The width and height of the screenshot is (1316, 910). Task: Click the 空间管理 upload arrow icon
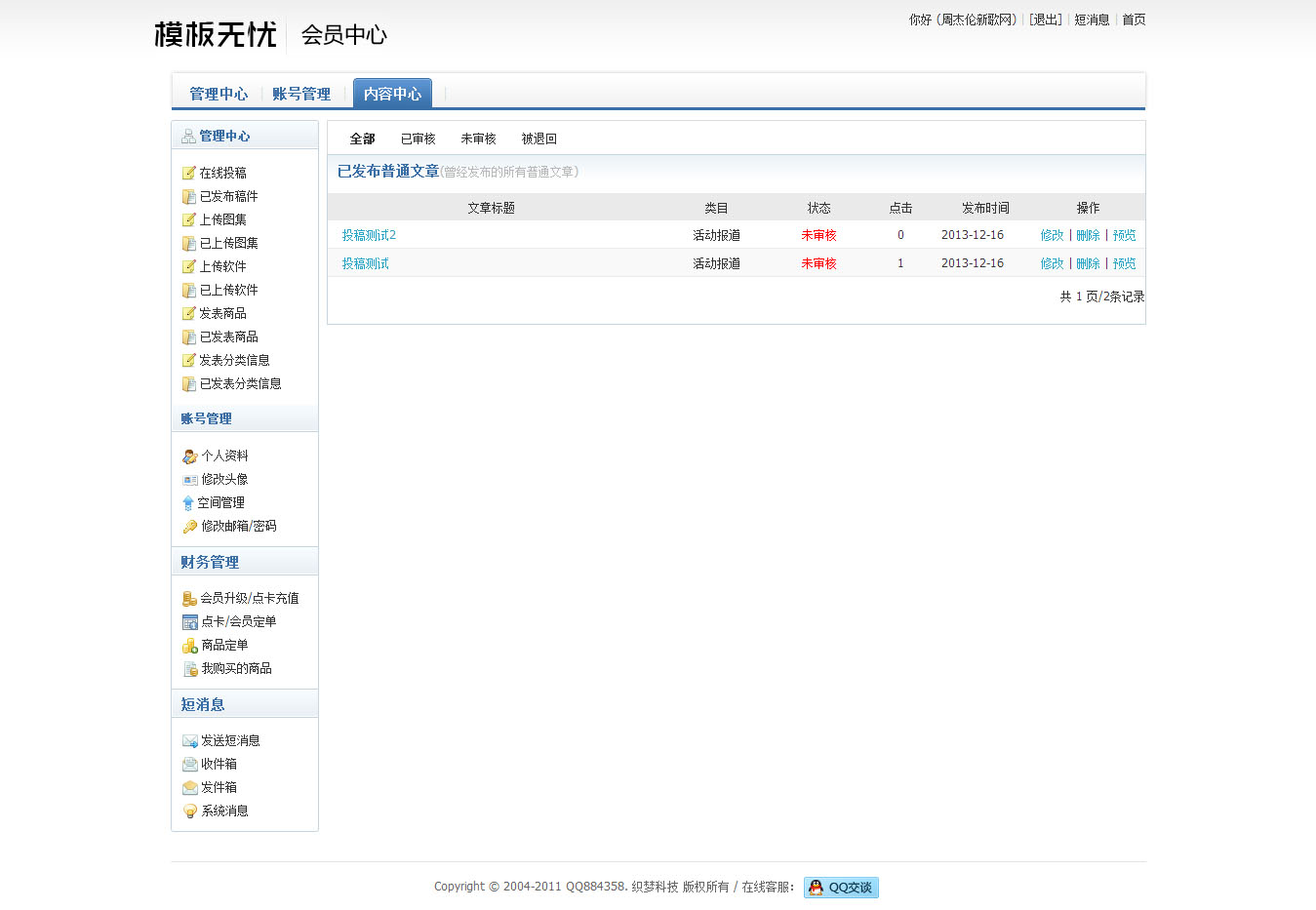tap(188, 503)
